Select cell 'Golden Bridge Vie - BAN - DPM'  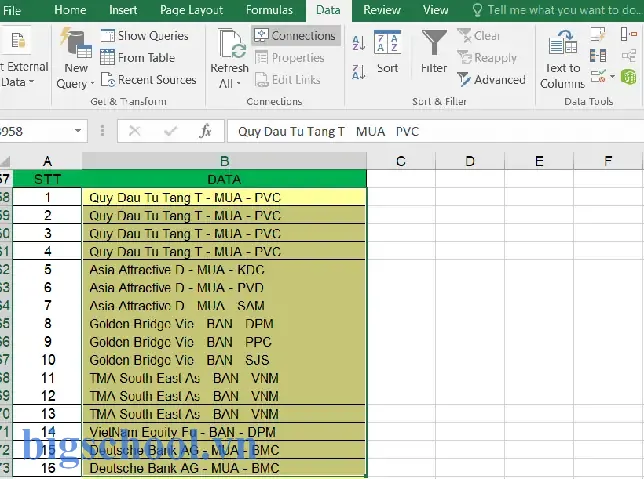224,324
